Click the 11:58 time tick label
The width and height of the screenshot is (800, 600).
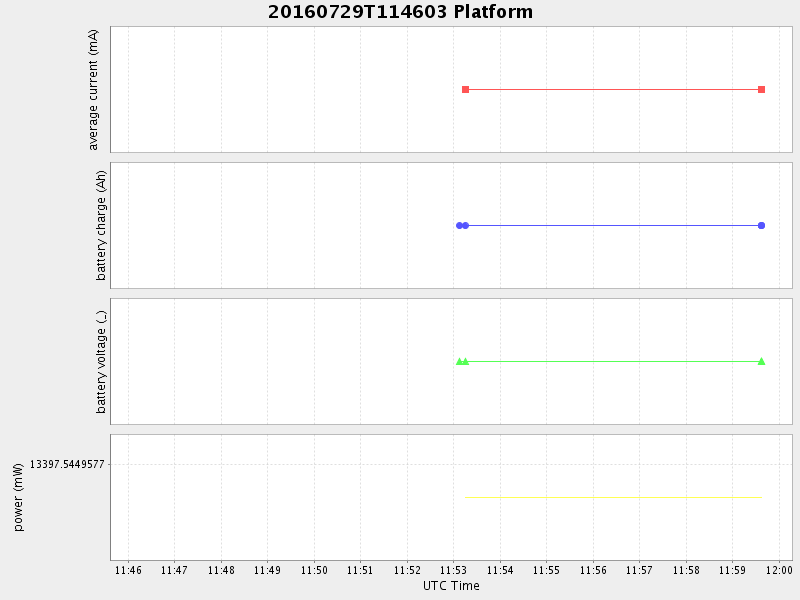coord(686,570)
